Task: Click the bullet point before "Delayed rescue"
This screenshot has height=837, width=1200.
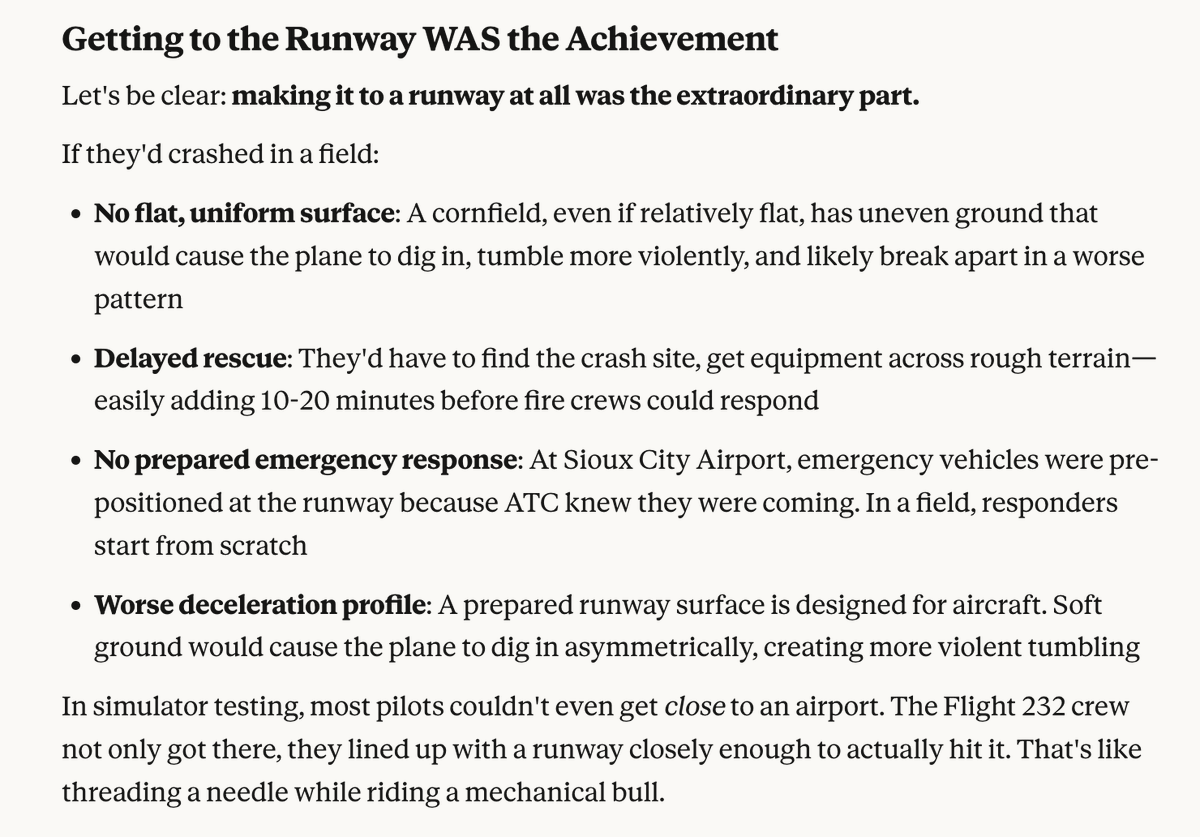Action: [x=77, y=359]
